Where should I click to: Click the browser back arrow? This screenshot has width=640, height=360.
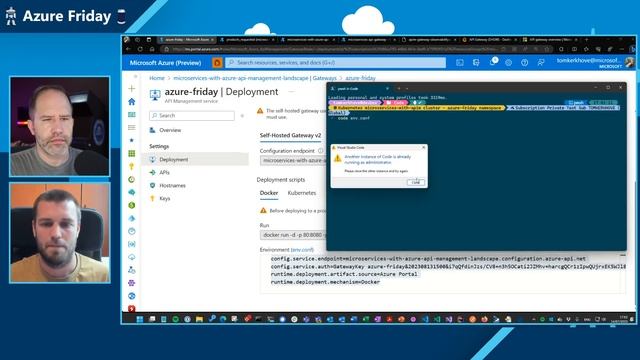128,49
